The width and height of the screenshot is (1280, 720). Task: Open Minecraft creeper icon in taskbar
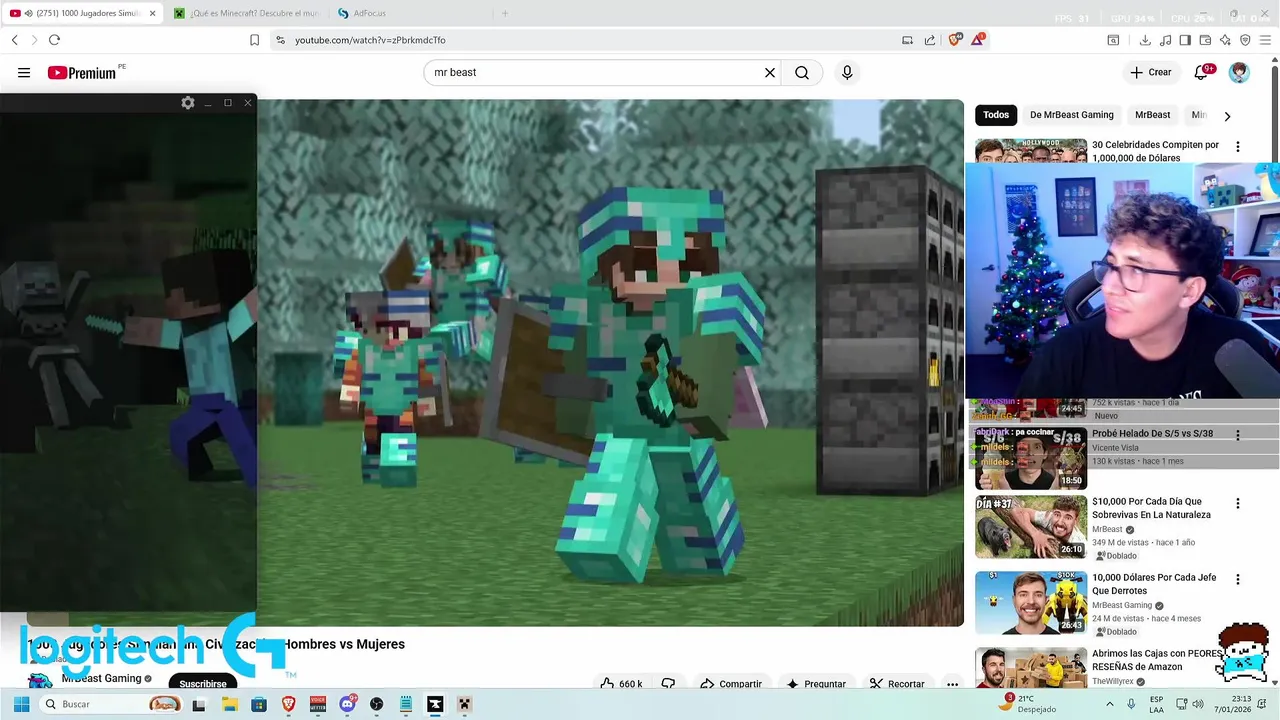464,704
